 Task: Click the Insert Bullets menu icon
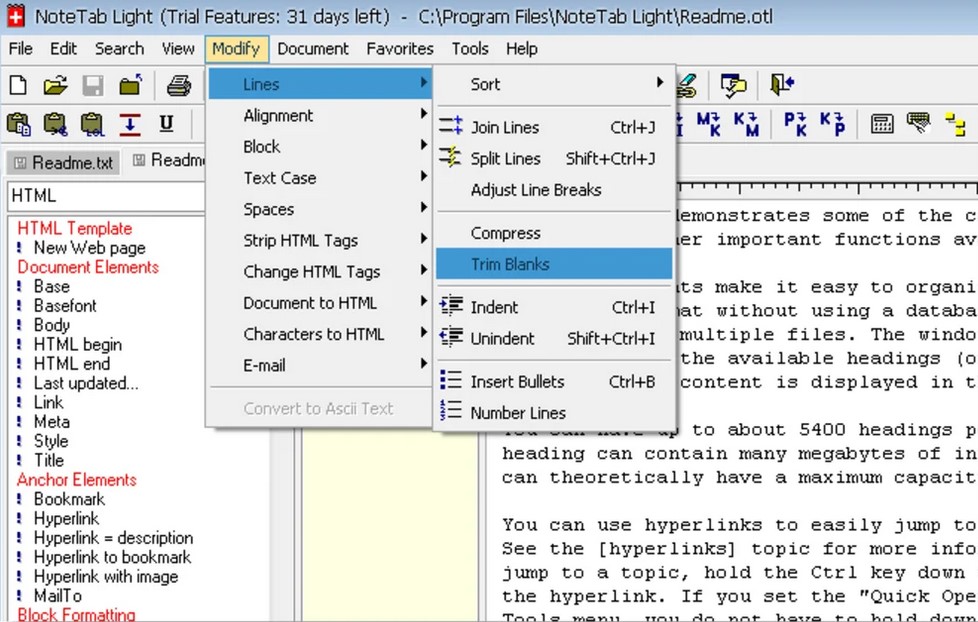pyautogui.click(x=451, y=380)
